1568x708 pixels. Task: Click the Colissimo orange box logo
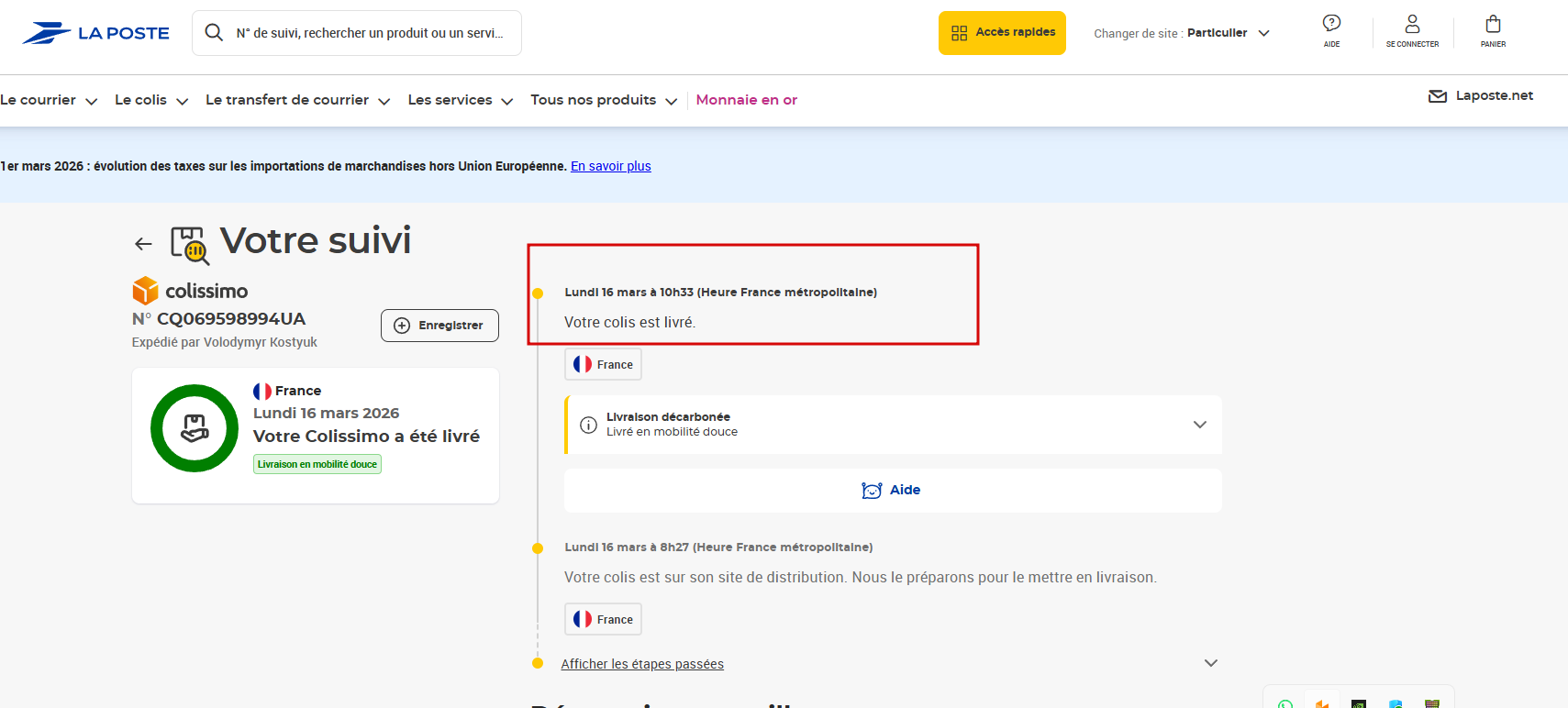[x=145, y=291]
